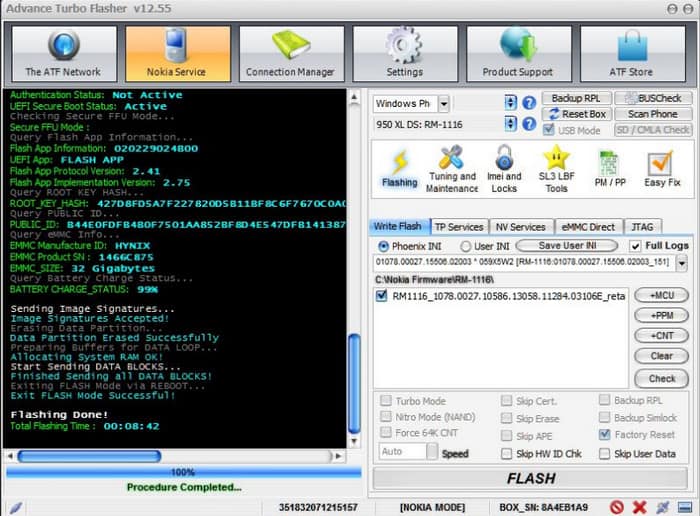The height and width of the screenshot is (516, 700).
Task: Open the ATF Store
Action: coord(632,54)
